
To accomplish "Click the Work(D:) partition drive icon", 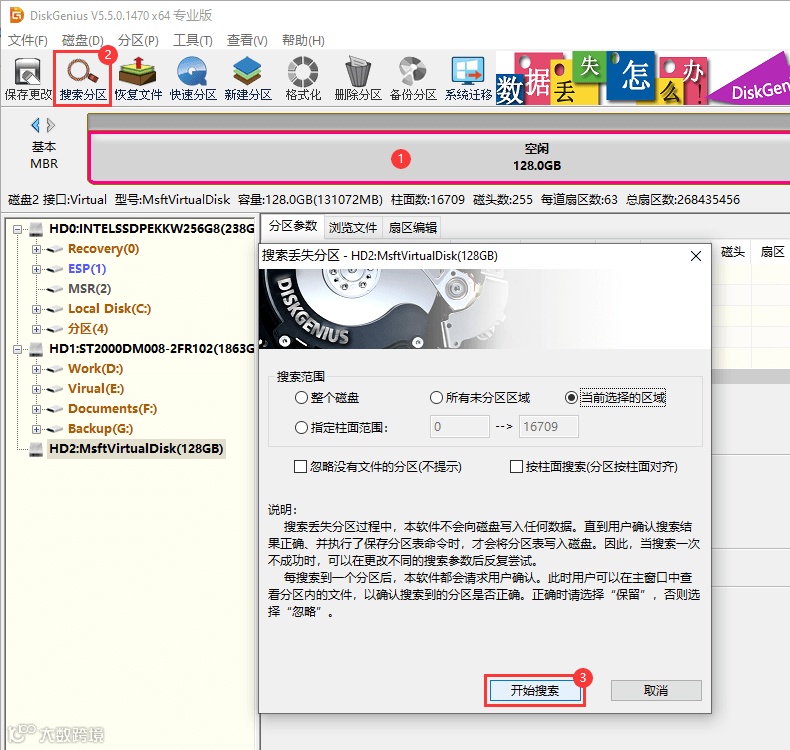I will point(54,369).
